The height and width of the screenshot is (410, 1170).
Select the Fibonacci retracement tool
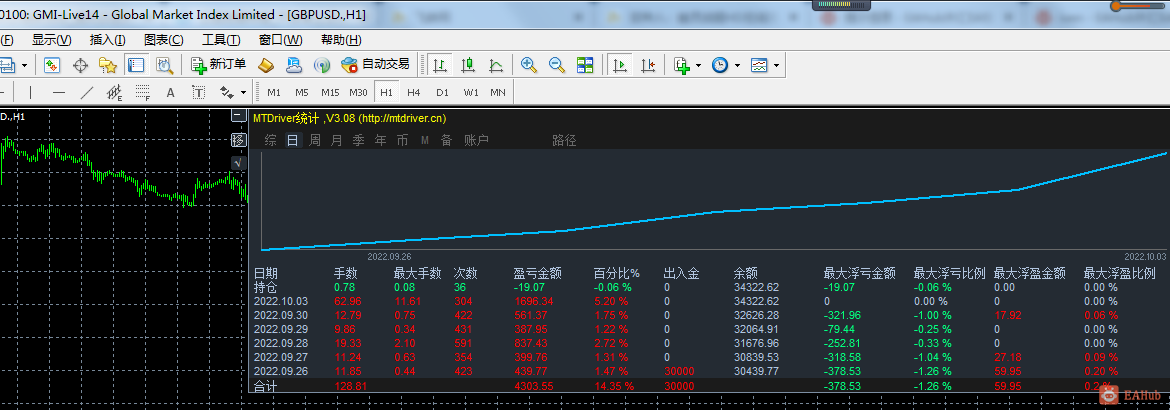142,93
